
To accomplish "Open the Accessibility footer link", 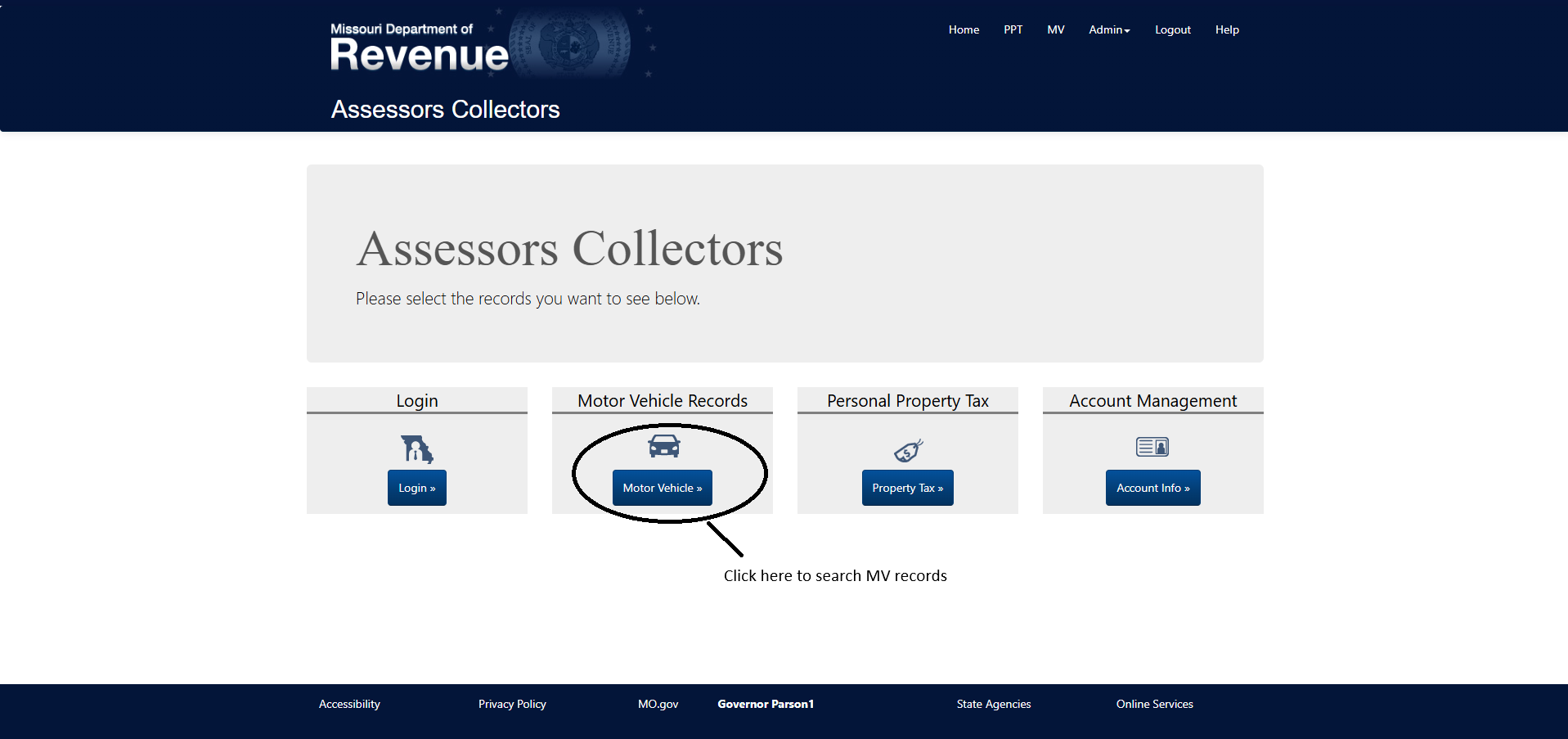I will point(349,704).
